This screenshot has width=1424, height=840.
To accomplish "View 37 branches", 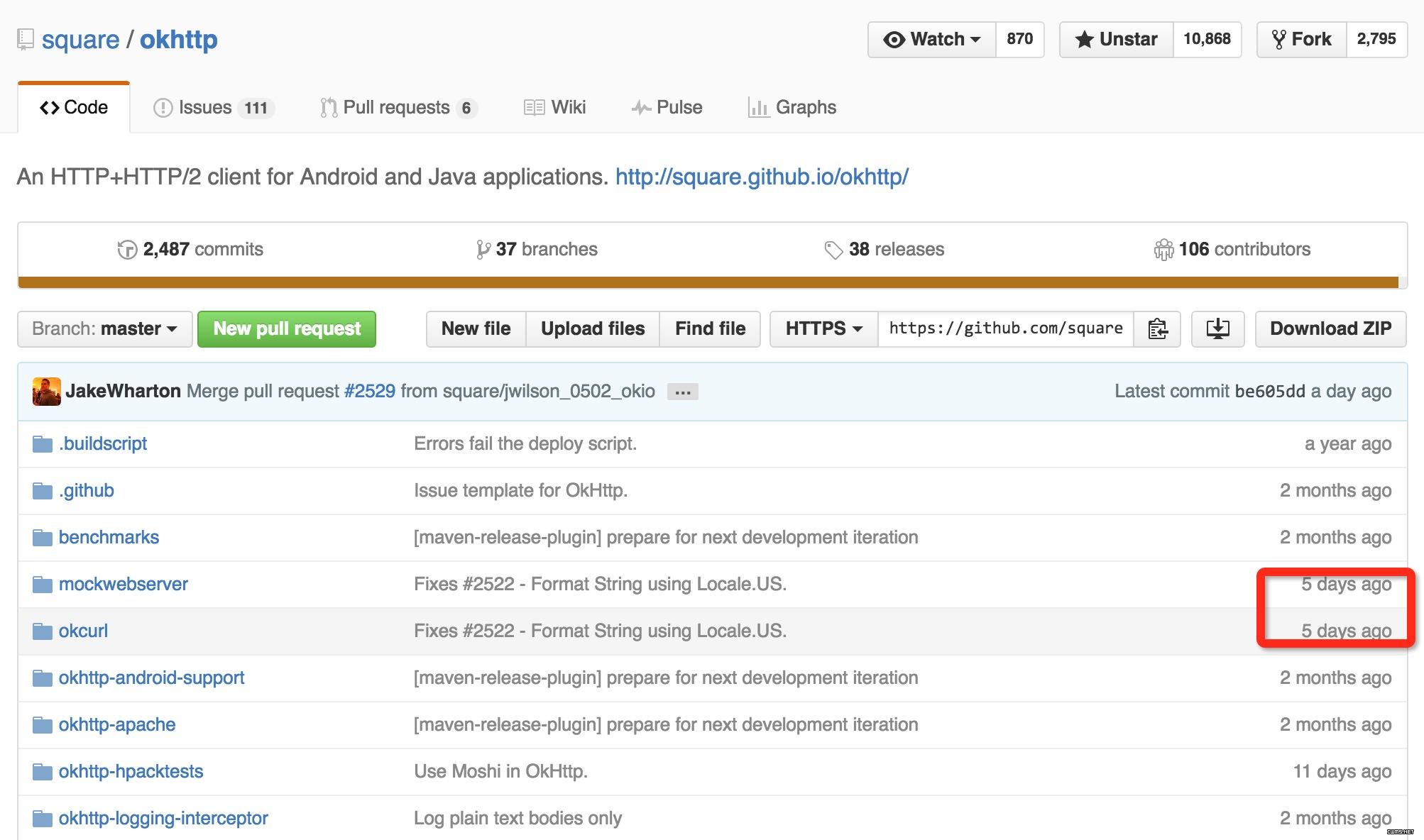I will [x=537, y=250].
